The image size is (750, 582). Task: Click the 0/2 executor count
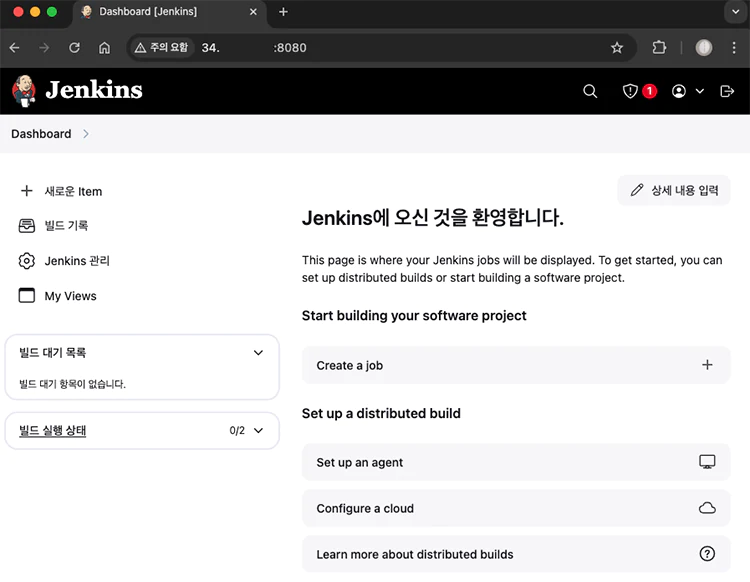click(x=237, y=430)
